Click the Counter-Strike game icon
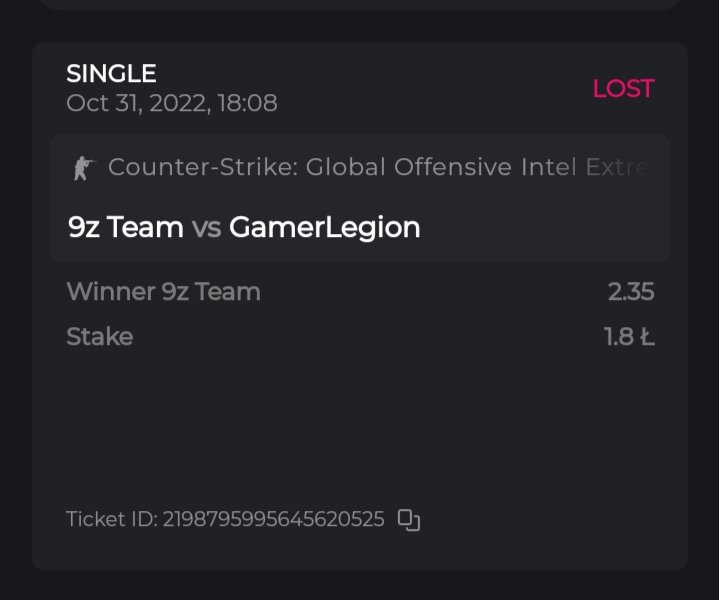Viewport: 719px width, 600px height. [82, 168]
